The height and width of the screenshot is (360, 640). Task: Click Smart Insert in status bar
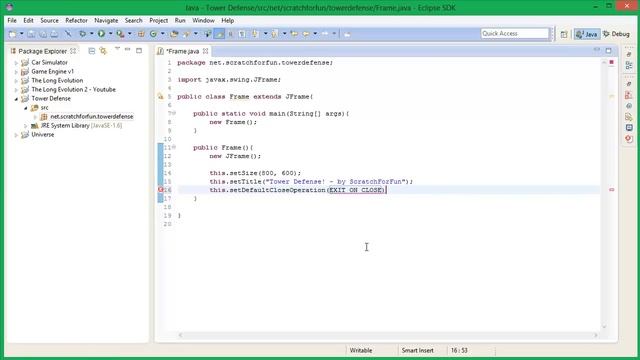(418, 350)
